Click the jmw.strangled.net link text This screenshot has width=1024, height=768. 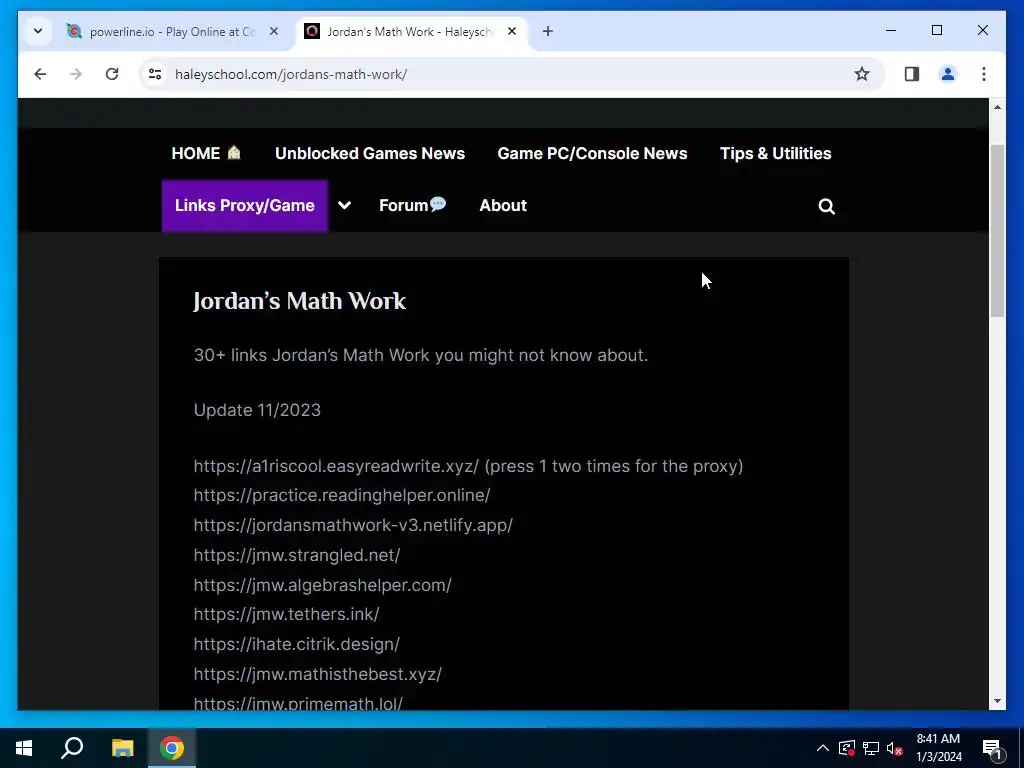point(297,556)
